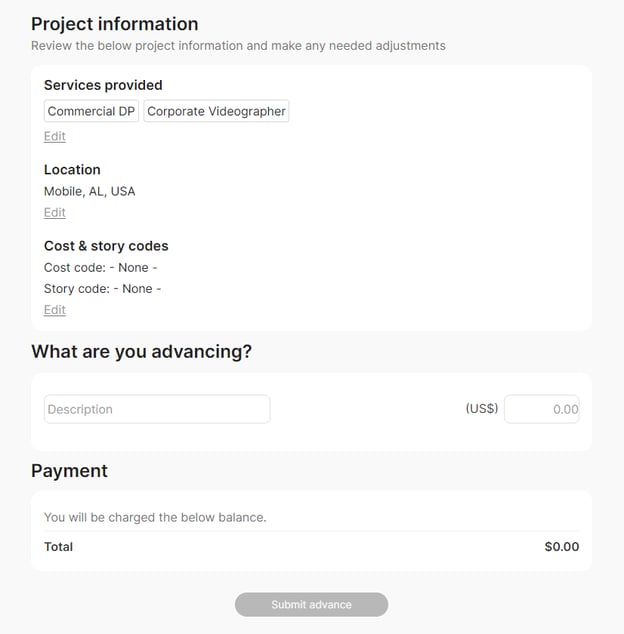This screenshot has height=634, width=624.
Task: Click the Story code None line
Action: coord(103,288)
